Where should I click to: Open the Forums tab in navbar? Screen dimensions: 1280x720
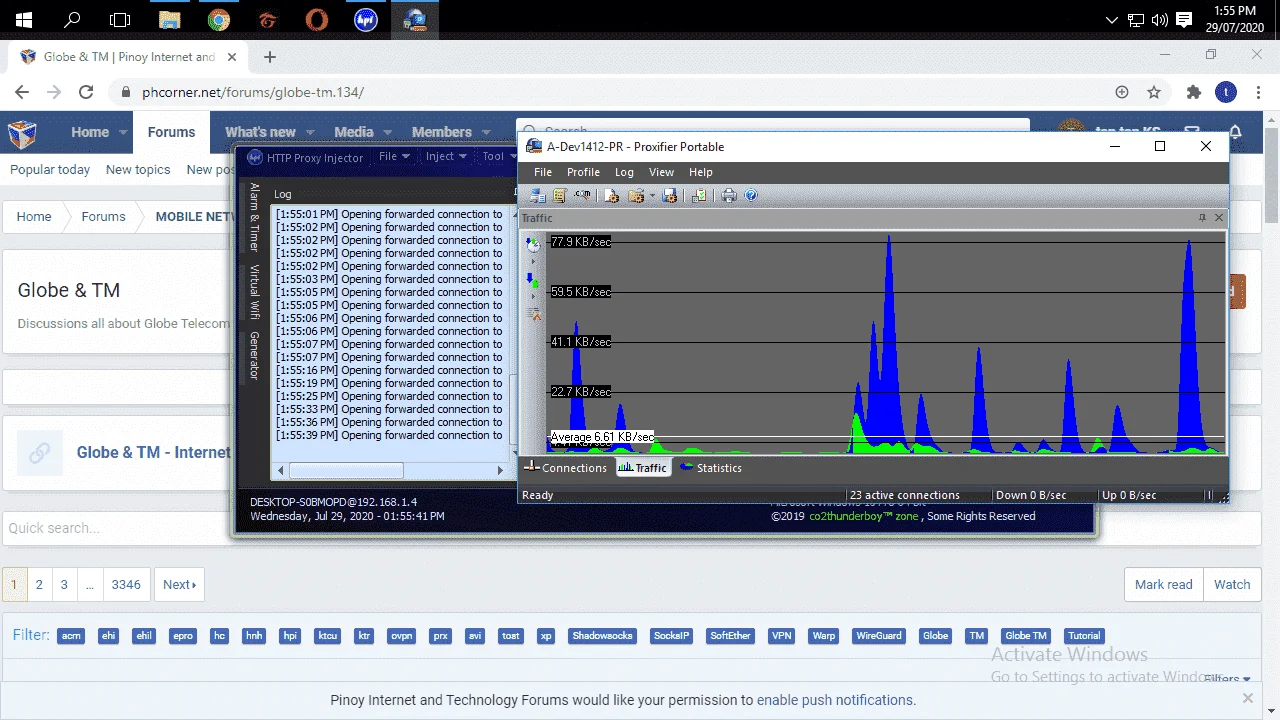[172, 132]
